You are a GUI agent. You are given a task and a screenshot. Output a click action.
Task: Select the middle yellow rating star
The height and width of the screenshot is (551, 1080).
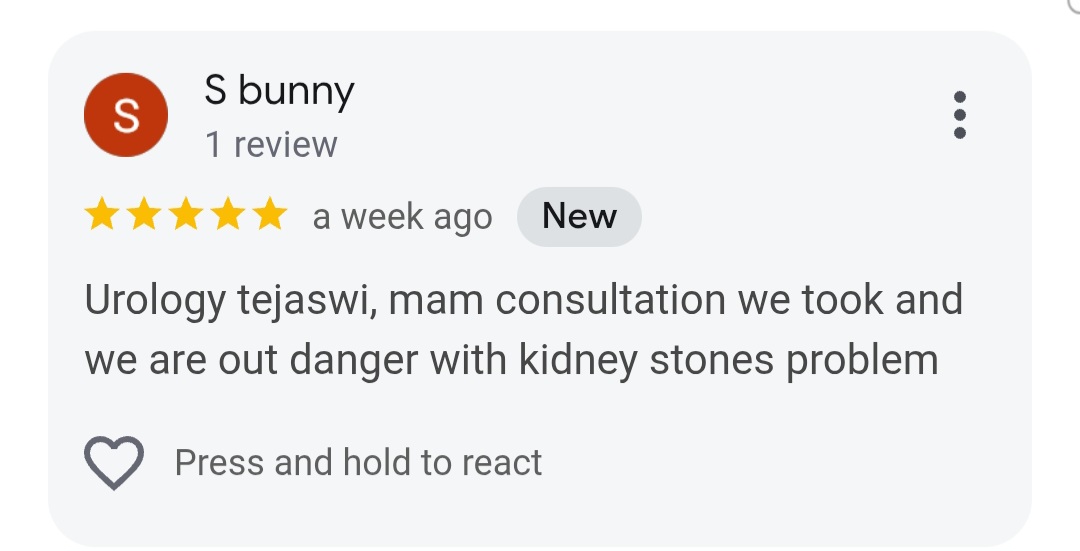(x=186, y=214)
